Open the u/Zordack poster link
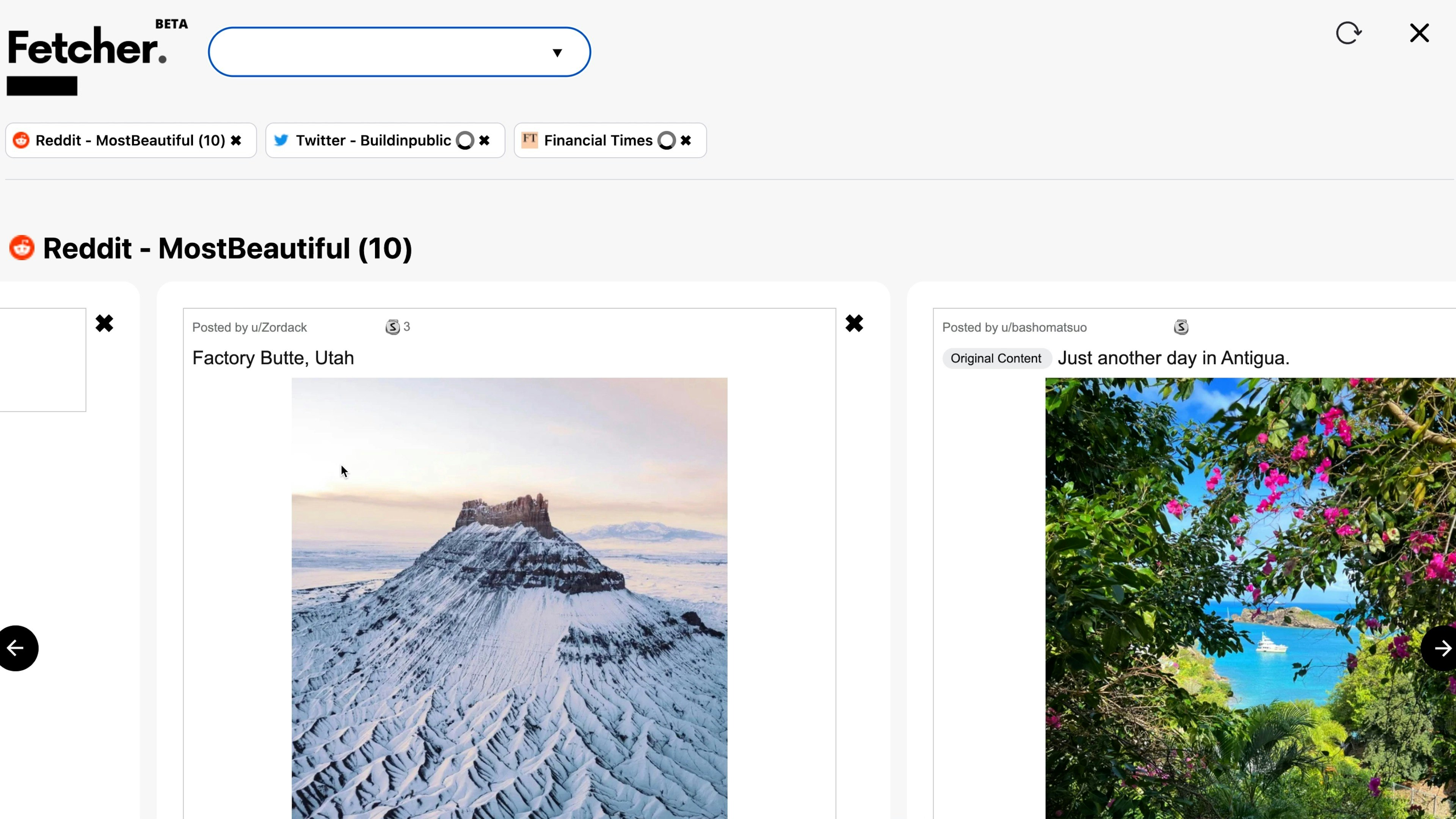The height and width of the screenshot is (819, 1456). point(279,327)
